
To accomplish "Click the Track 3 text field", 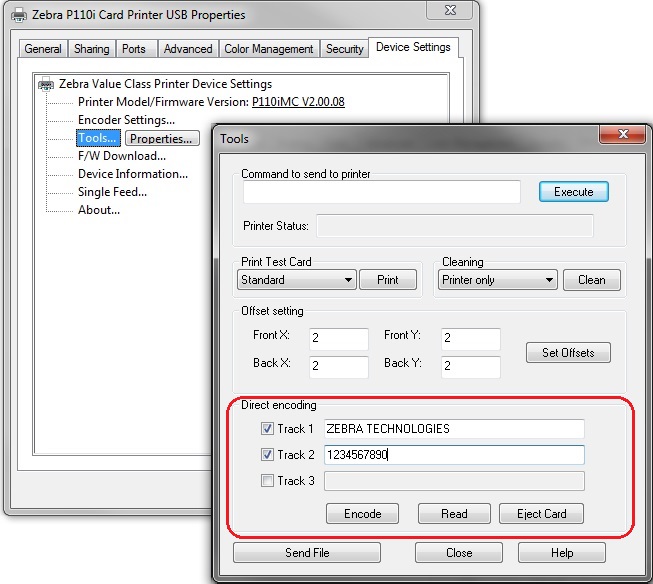I will click(454, 481).
